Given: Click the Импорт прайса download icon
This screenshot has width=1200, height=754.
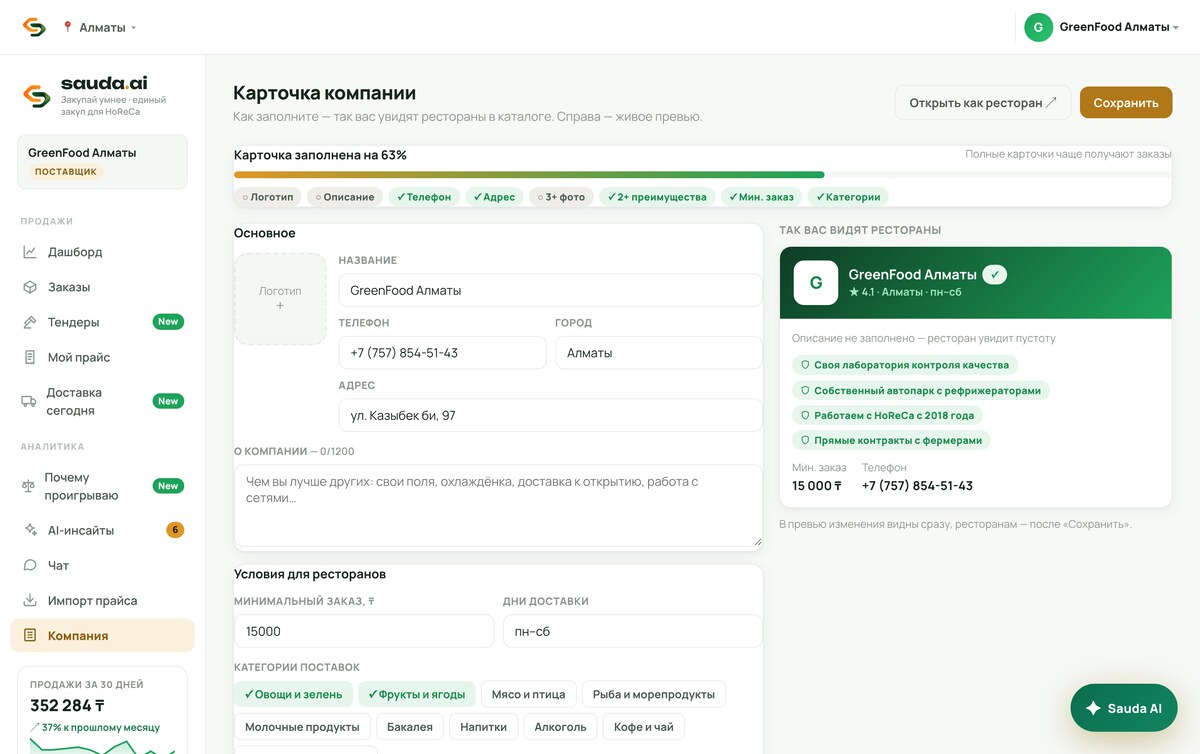Looking at the screenshot, I should coord(30,600).
